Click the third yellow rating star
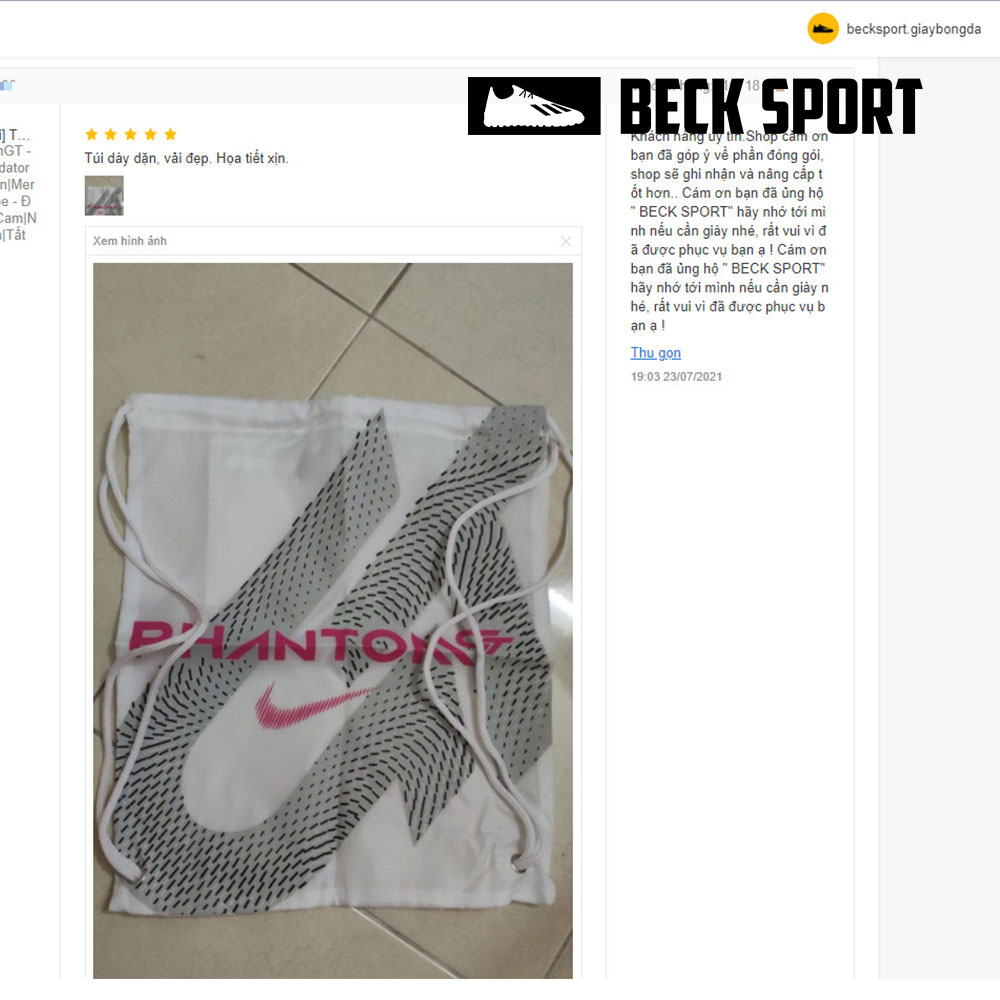Viewport: 1000px width, 1000px height. pos(131,134)
